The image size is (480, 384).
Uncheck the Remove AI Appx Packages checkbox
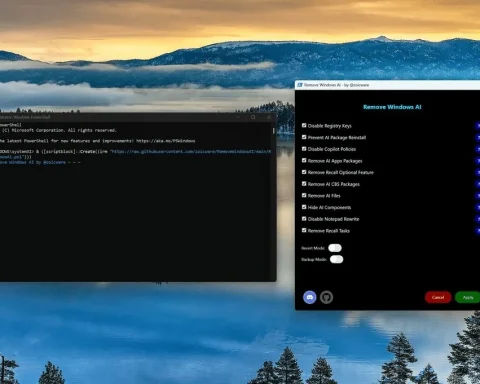pyautogui.click(x=304, y=160)
